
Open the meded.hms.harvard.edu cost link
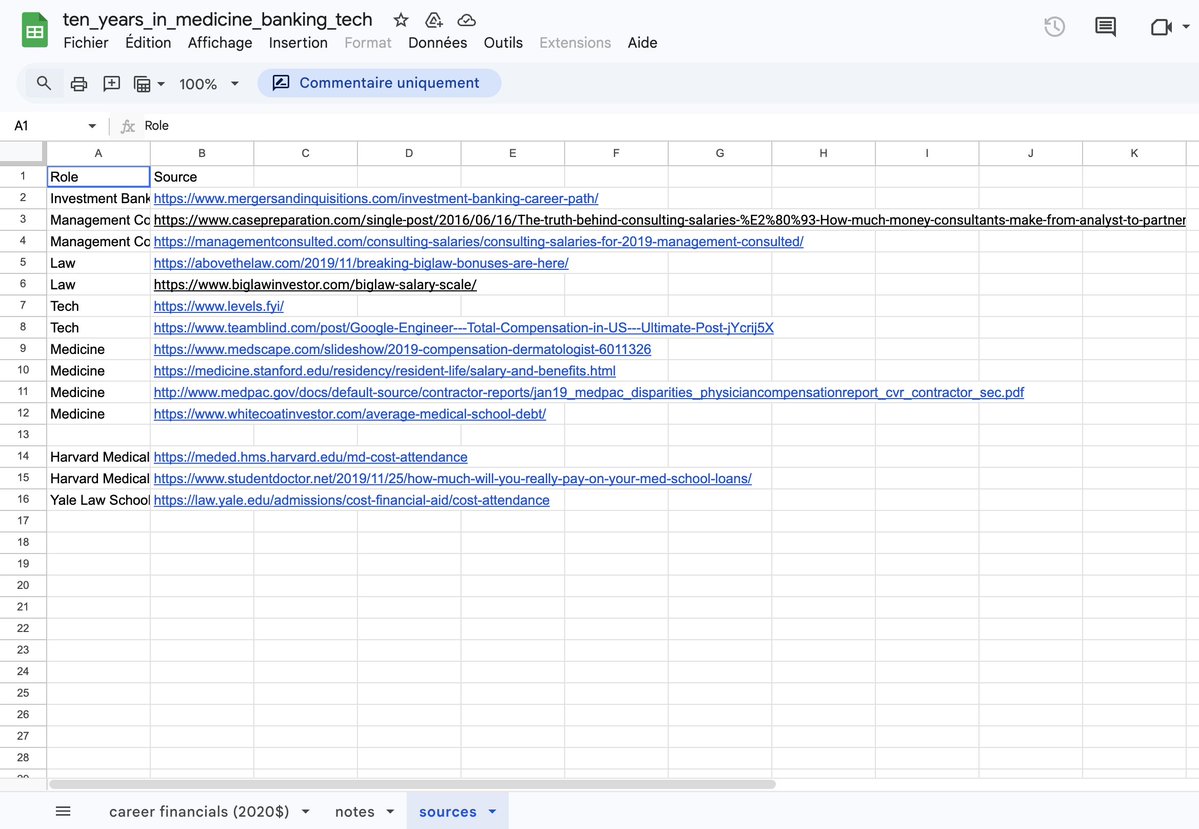[310, 457]
